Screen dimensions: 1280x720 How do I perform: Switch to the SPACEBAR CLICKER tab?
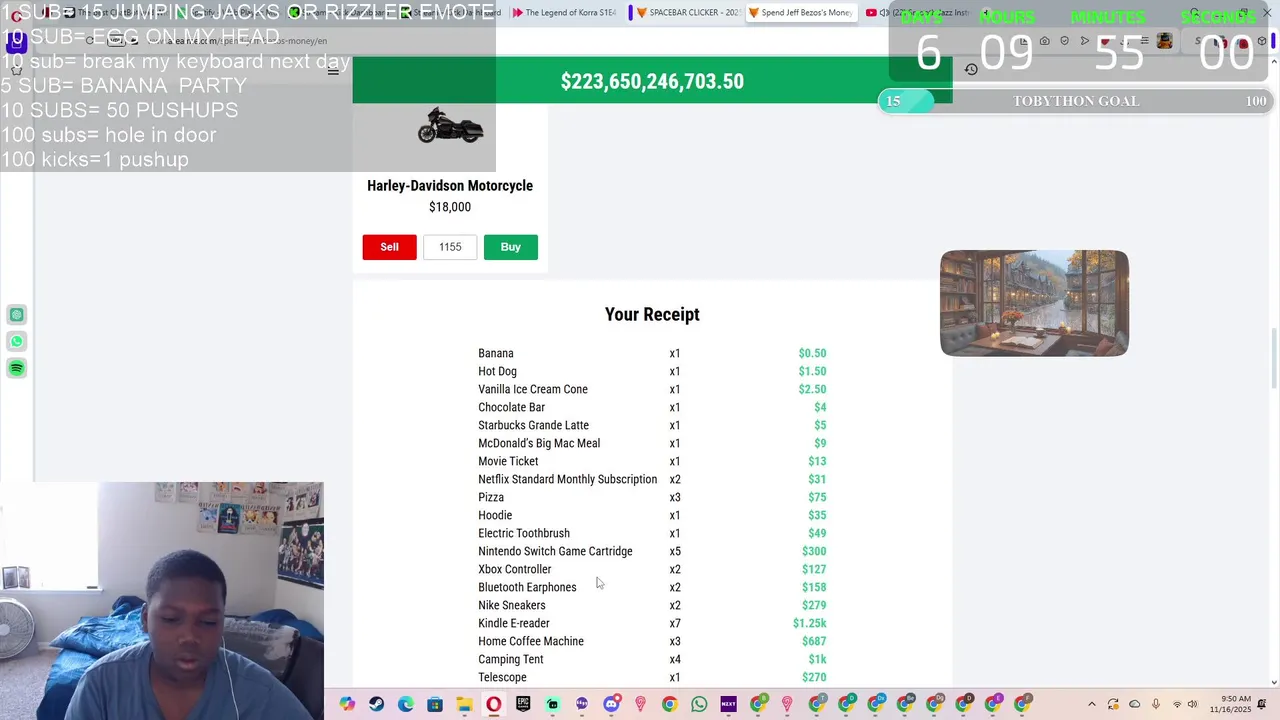[686, 13]
